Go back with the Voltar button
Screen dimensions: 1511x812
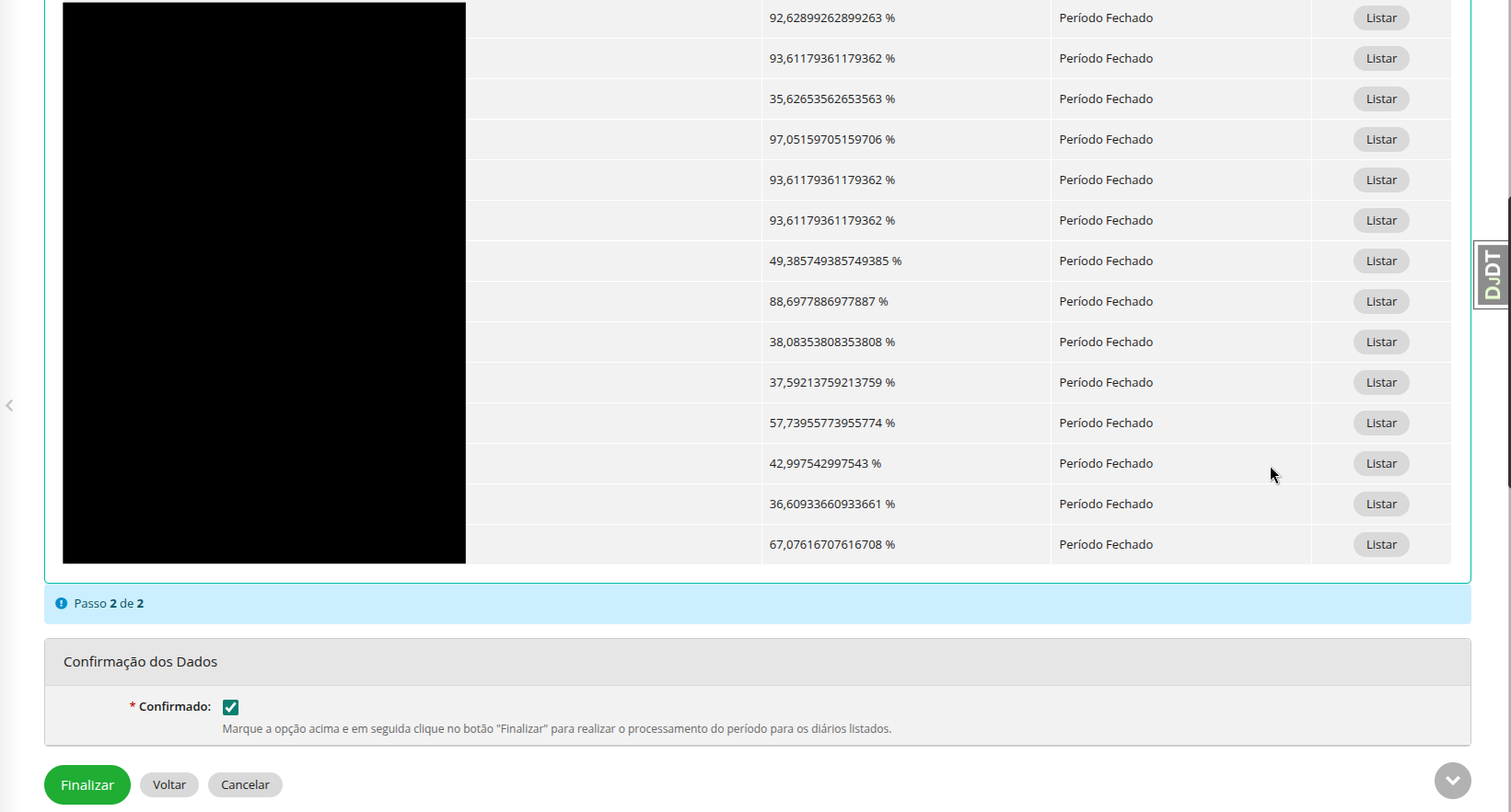[x=169, y=785]
